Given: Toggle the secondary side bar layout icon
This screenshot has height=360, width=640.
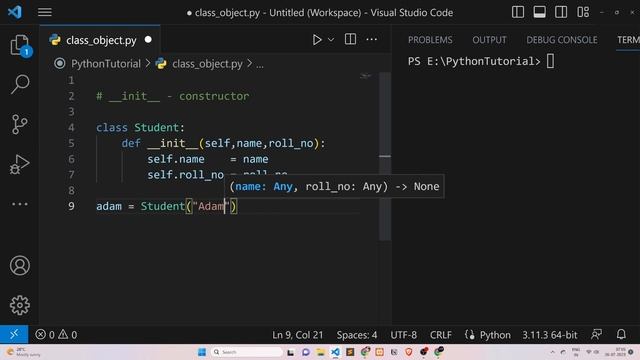Looking at the screenshot, I should pyautogui.click(x=561, y=12).
